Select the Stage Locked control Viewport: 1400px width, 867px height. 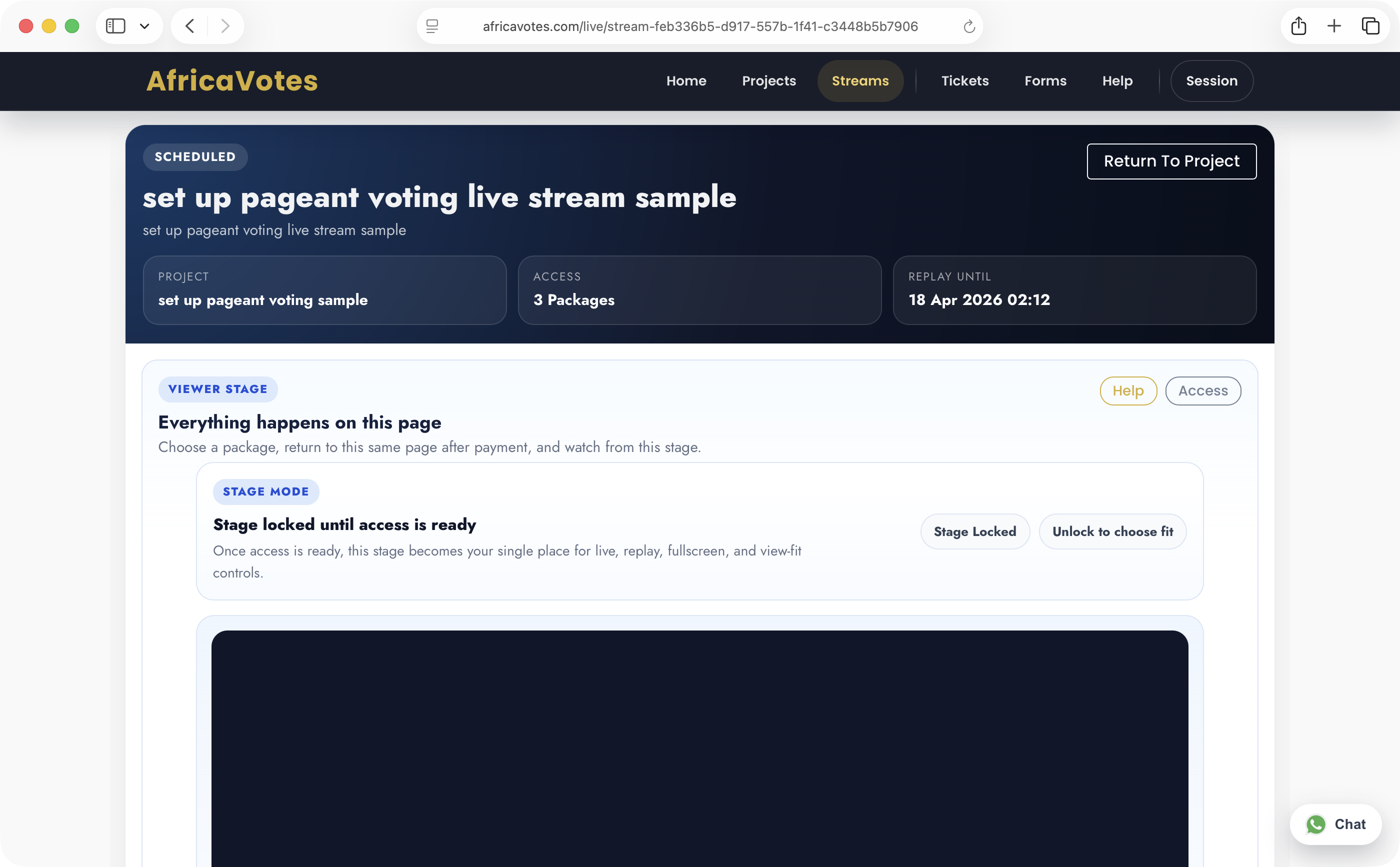974,531
